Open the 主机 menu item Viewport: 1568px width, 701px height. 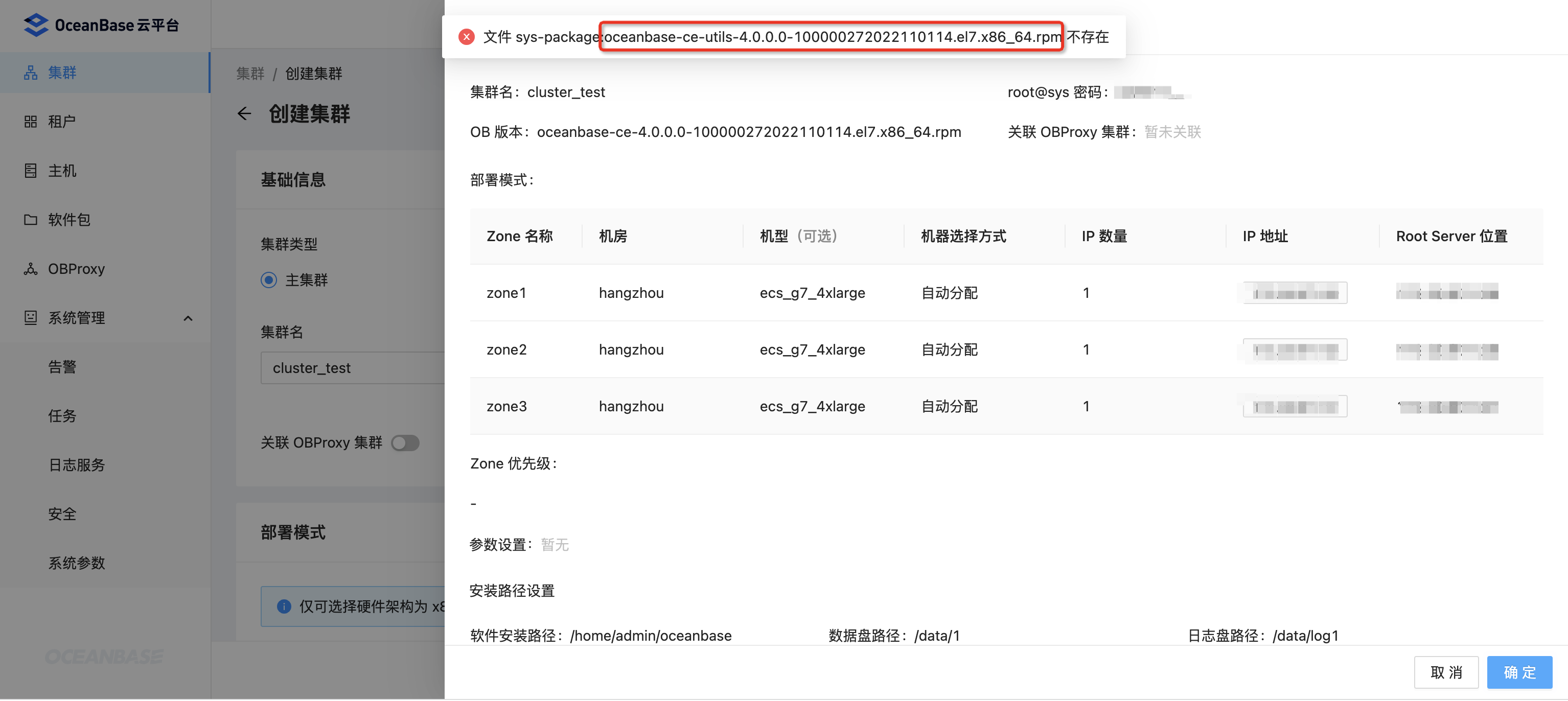tap(105, 170)
